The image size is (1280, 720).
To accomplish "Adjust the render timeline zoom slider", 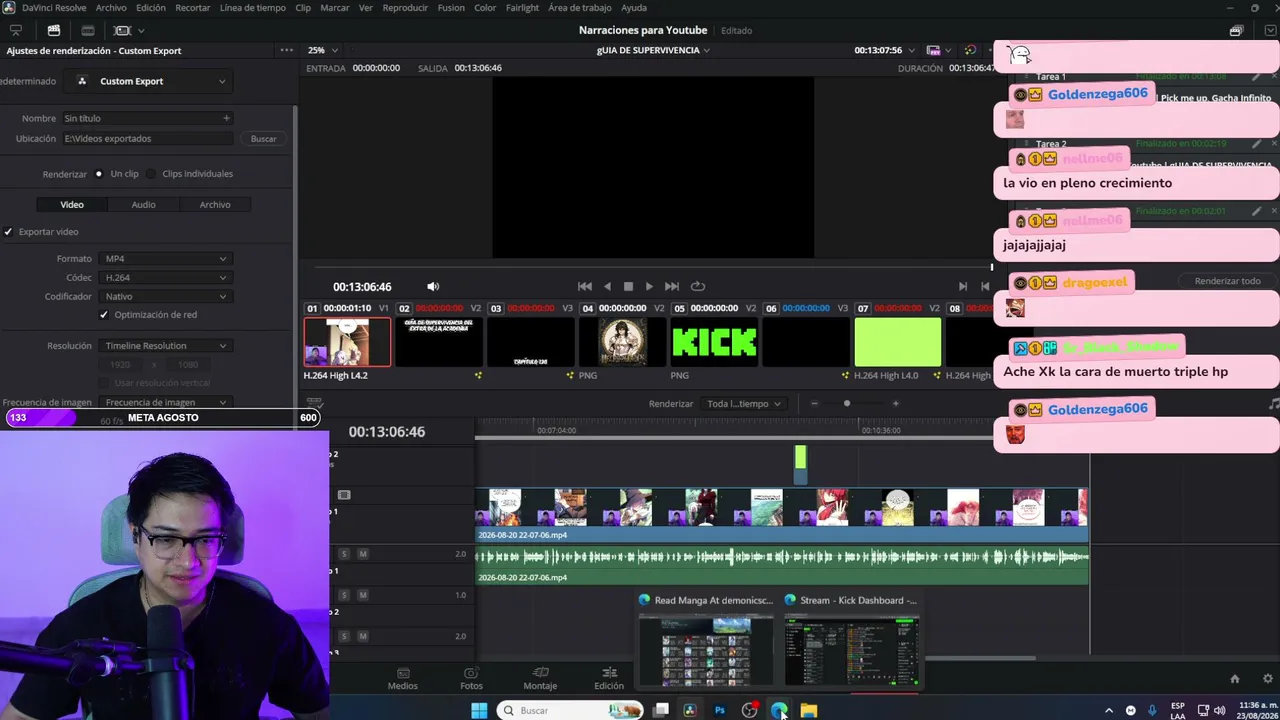I will pyautogui.click(x=847, y=404).
